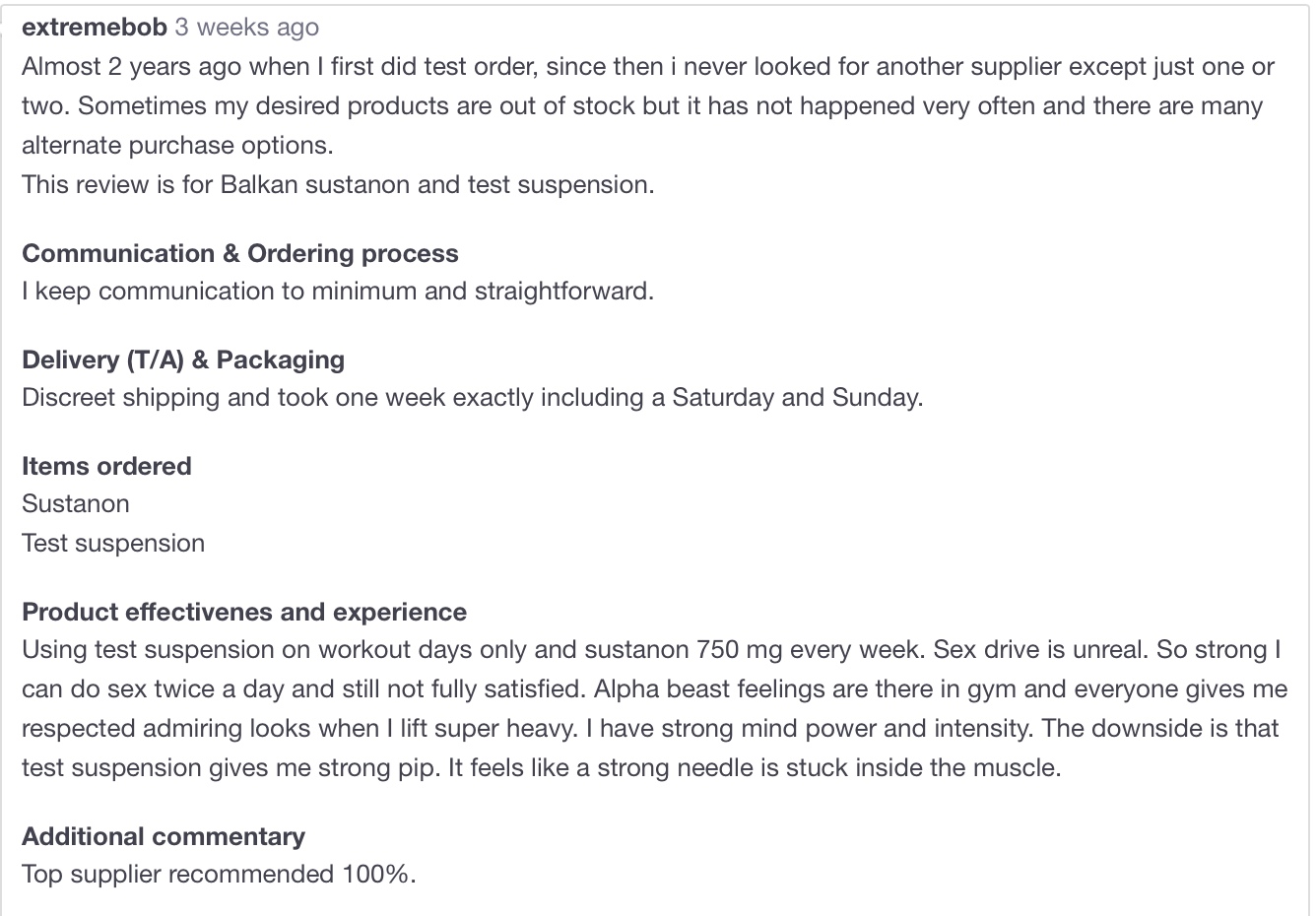The width and height of the screenshot is (1316, 916).
Task: Click the sentence "I keep communication to minimum"
Action: click(338, 291)
